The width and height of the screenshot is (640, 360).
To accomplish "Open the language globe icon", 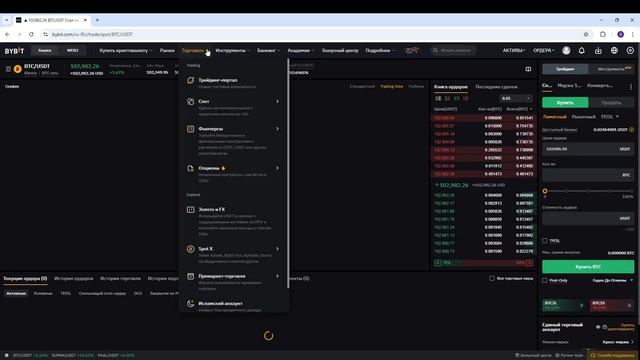I will pos(614,50).
